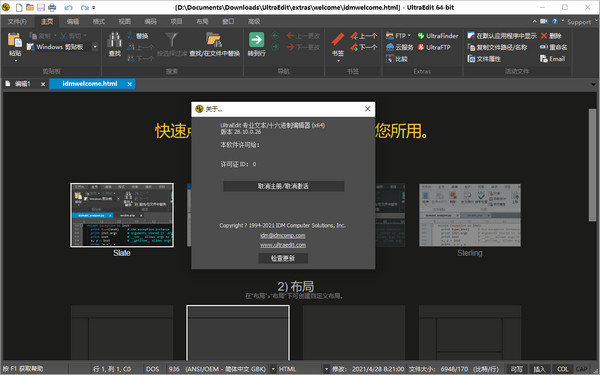Click the 粘贴 (Paste) clipboard icon
This screenshot has height=375, width=600.
[x=15, y=41]
